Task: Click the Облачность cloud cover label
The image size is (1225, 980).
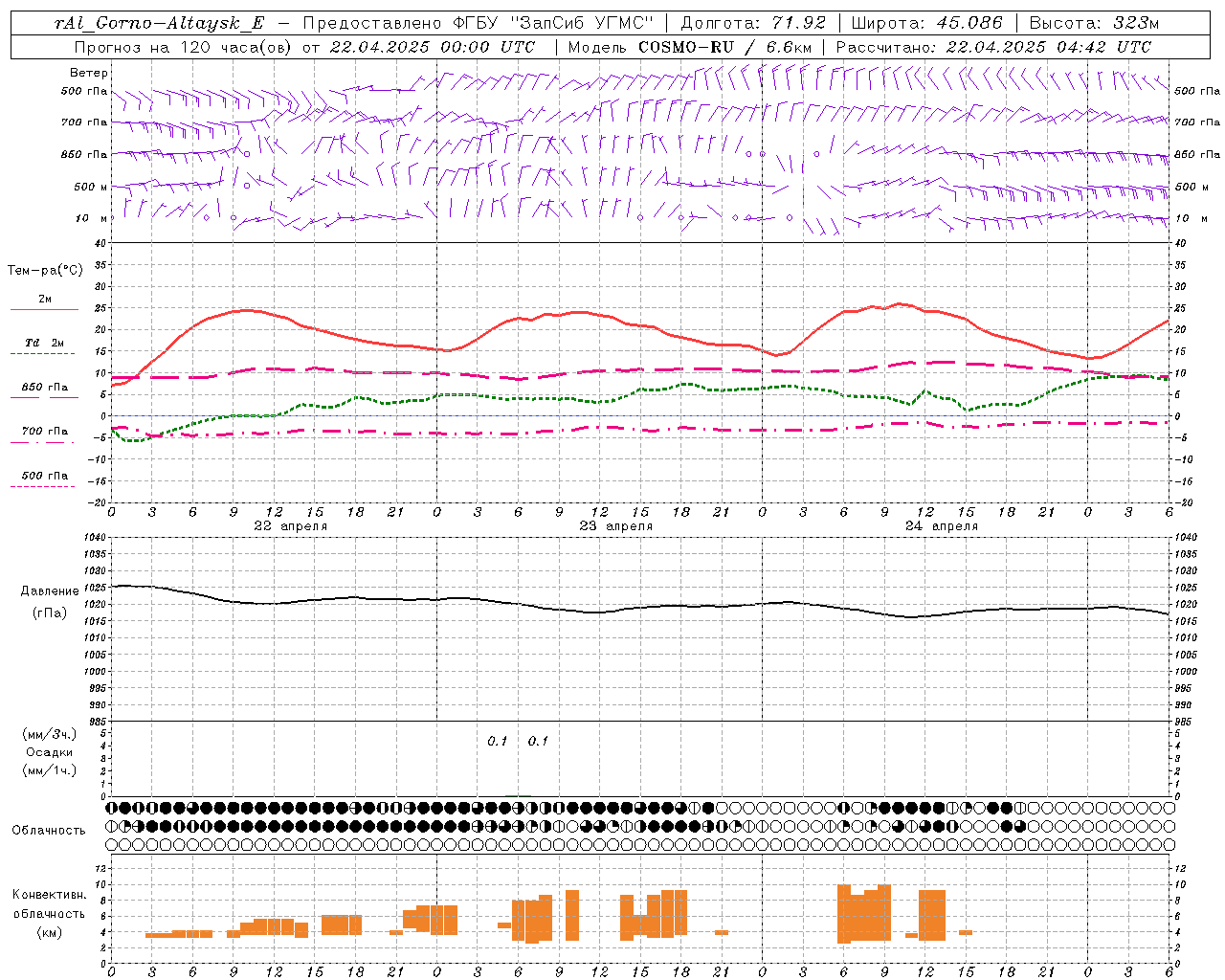Action: (49, 830)
